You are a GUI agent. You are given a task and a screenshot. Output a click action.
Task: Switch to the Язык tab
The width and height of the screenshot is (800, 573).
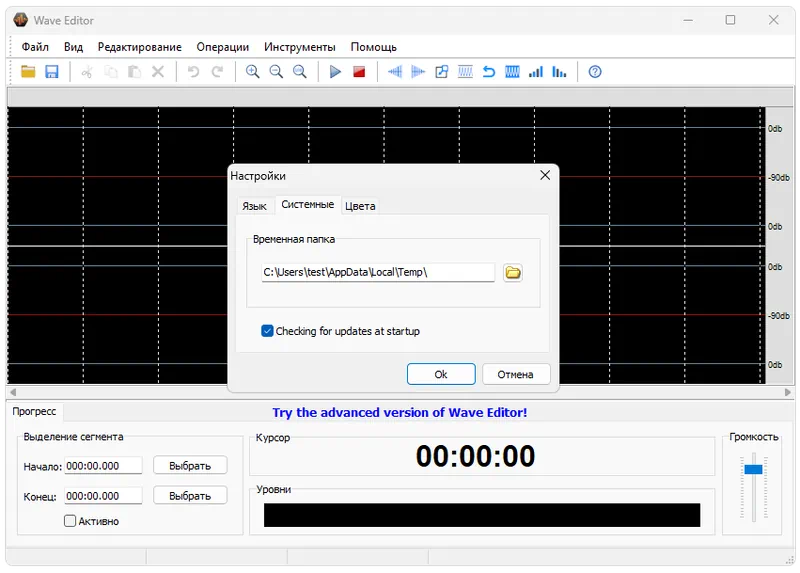tap(254, 206)
